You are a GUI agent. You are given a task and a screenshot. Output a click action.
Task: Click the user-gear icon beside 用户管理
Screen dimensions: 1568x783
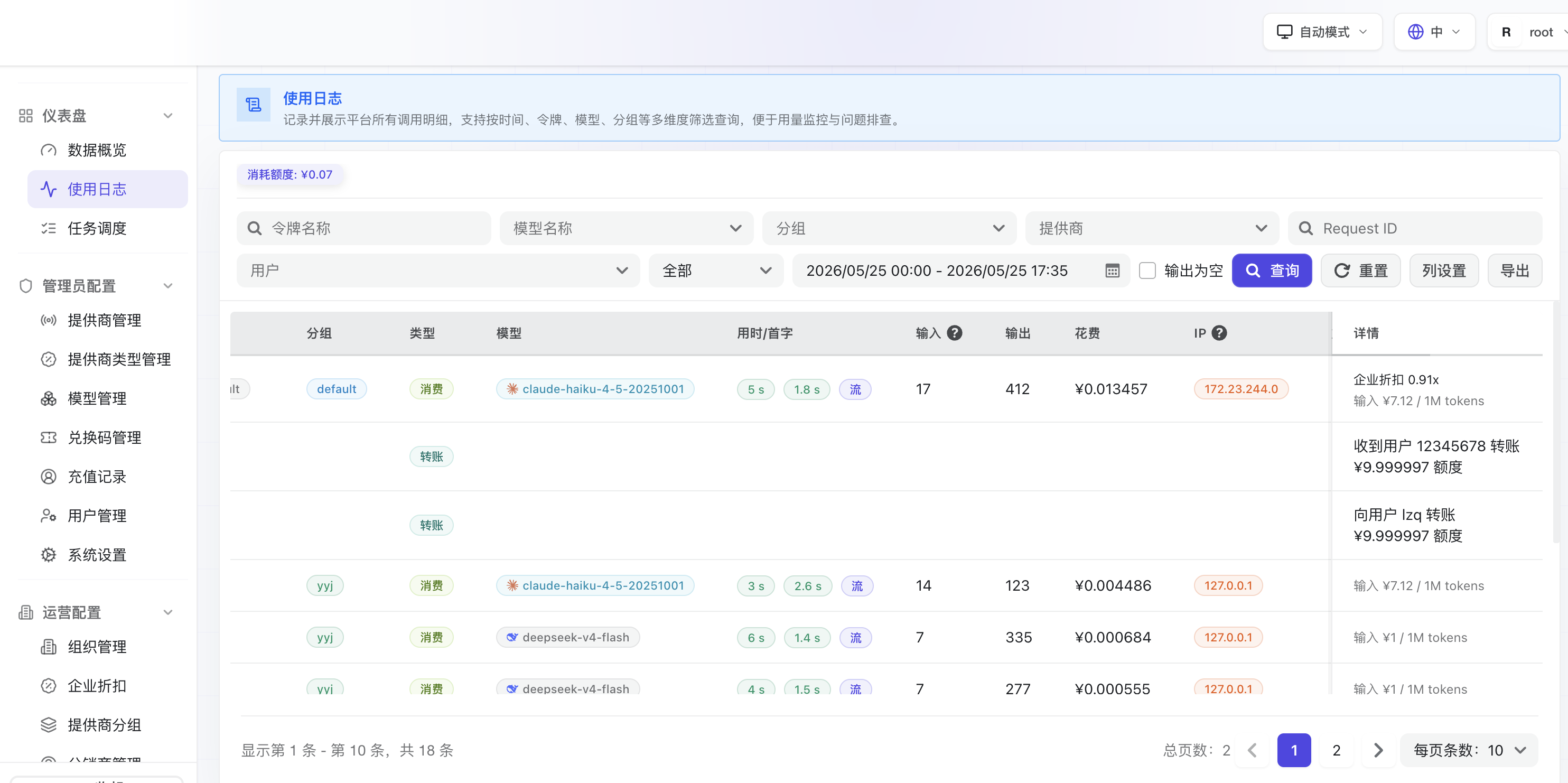(48, 516)
